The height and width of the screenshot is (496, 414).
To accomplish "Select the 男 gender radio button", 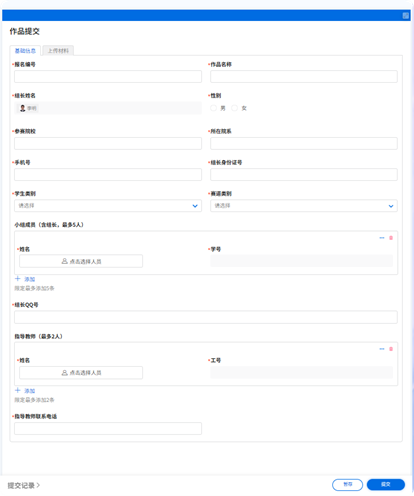I will 214,108.
